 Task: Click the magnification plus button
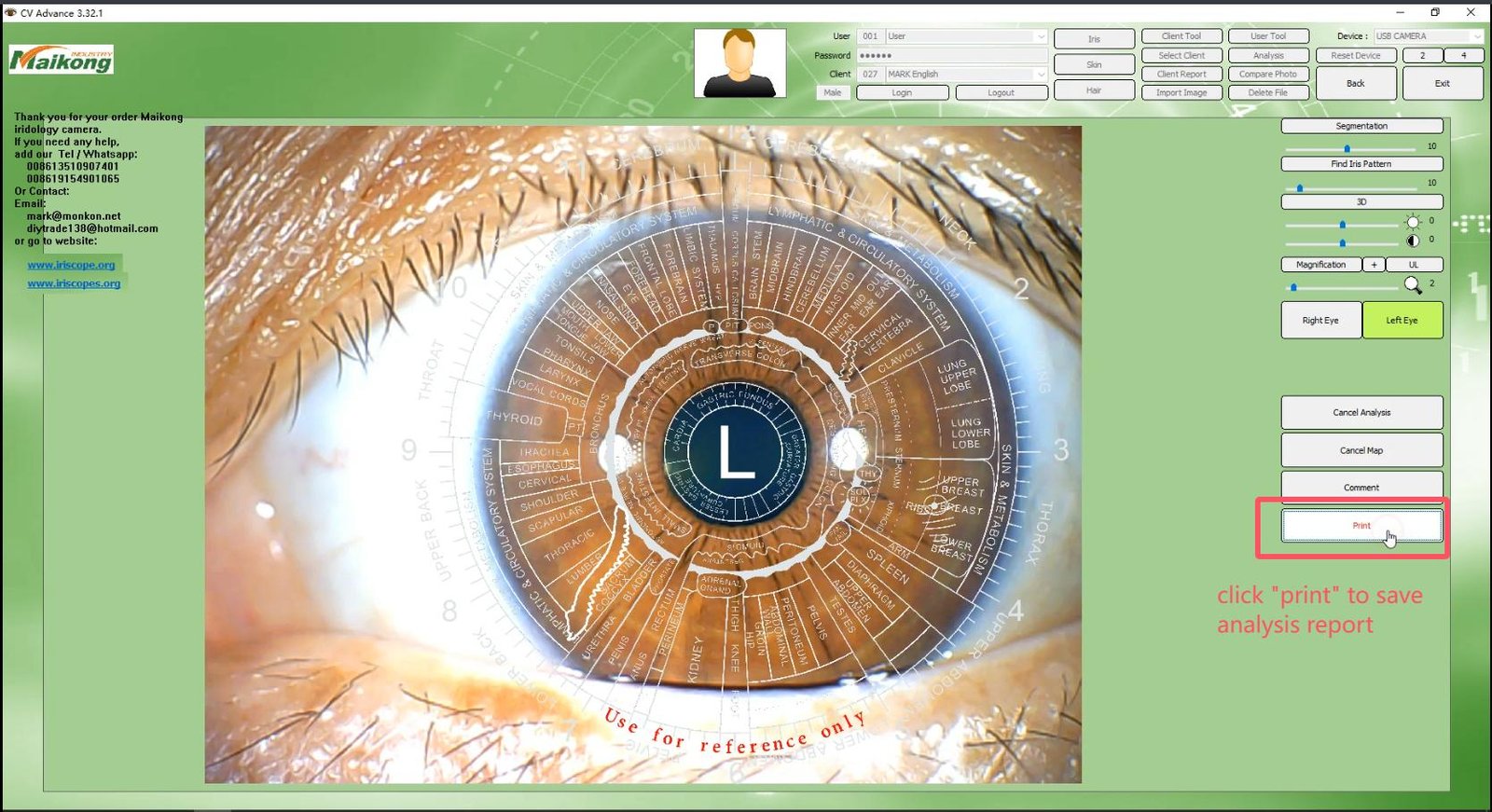click(1374, 265)
